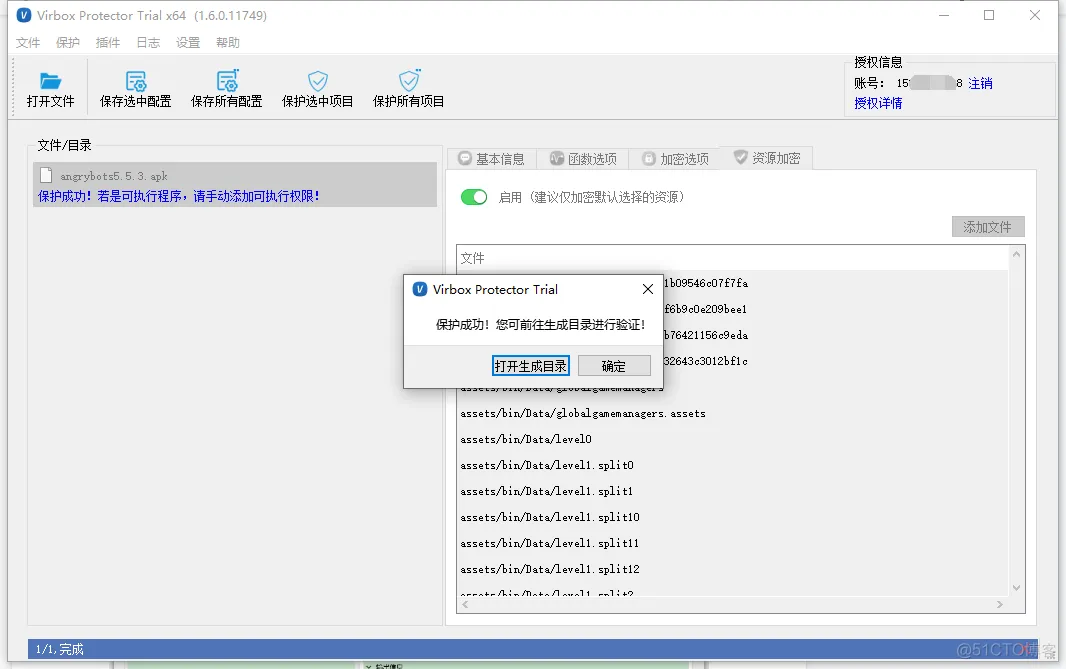Open the 日志 menu
The height and width of the screenshot is (669, 1066).
coord(148,43)
